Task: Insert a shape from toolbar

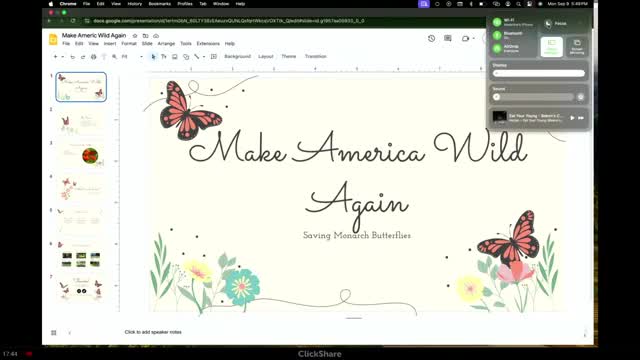Action: [186, 57]
